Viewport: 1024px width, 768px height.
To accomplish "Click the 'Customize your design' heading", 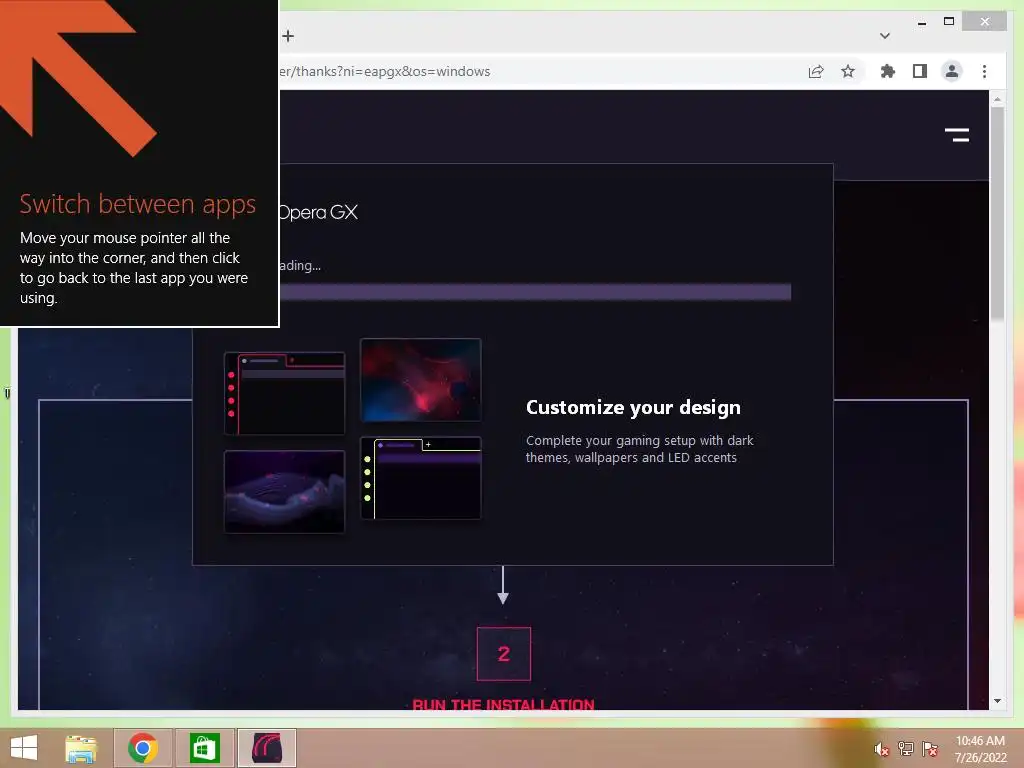I will (633, 408).
